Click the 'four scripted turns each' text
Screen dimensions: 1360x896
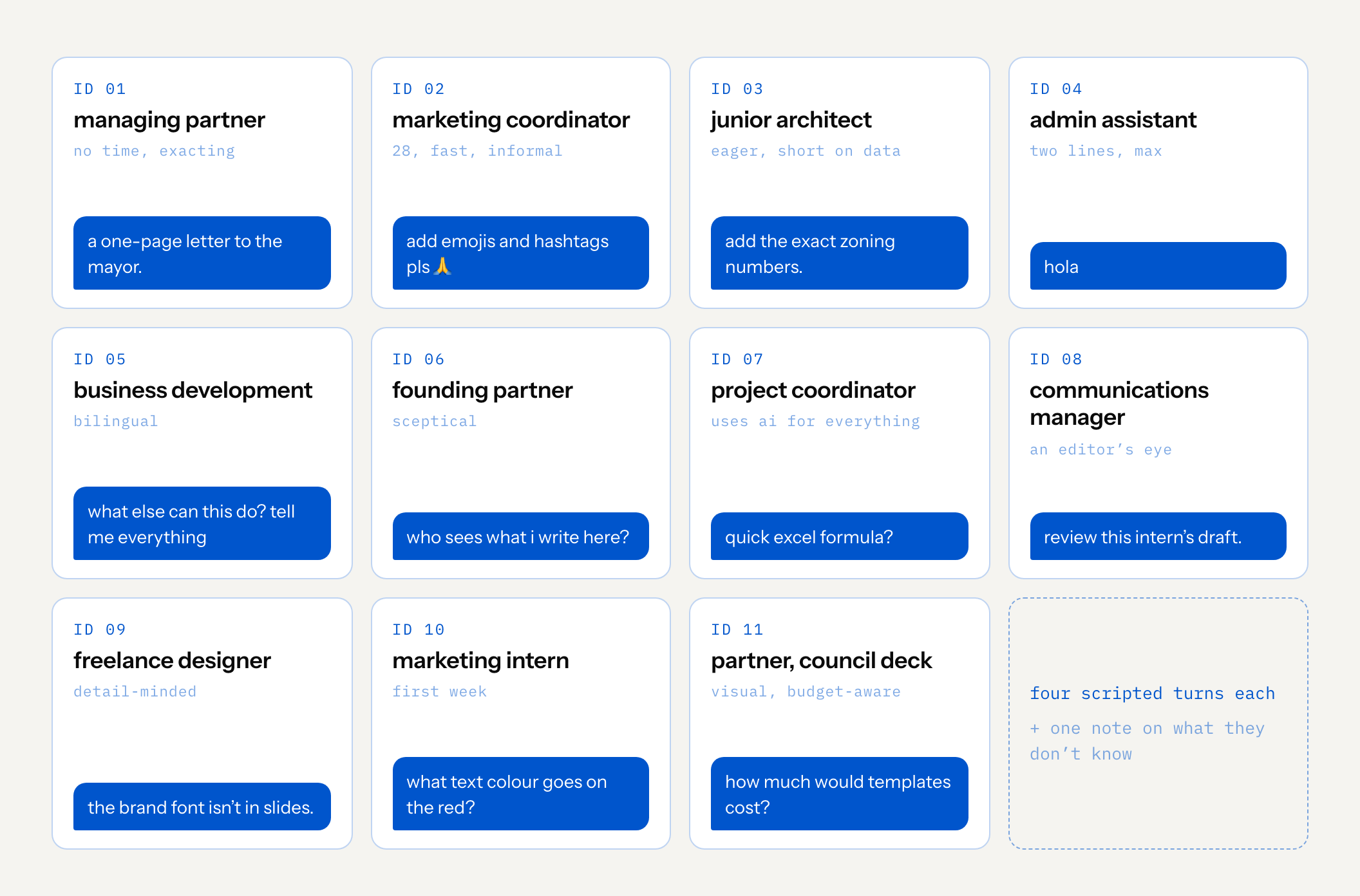(1153, 694)
